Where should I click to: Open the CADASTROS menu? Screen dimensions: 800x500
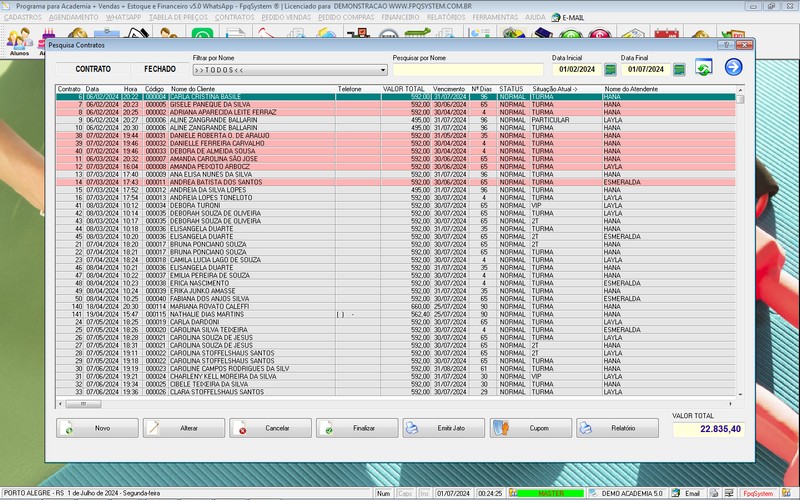[x=23, y=17]
